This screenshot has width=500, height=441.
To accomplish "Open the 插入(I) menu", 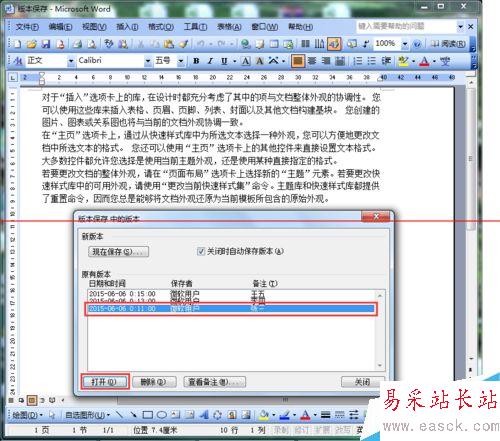I will click(x=127, y=27).
